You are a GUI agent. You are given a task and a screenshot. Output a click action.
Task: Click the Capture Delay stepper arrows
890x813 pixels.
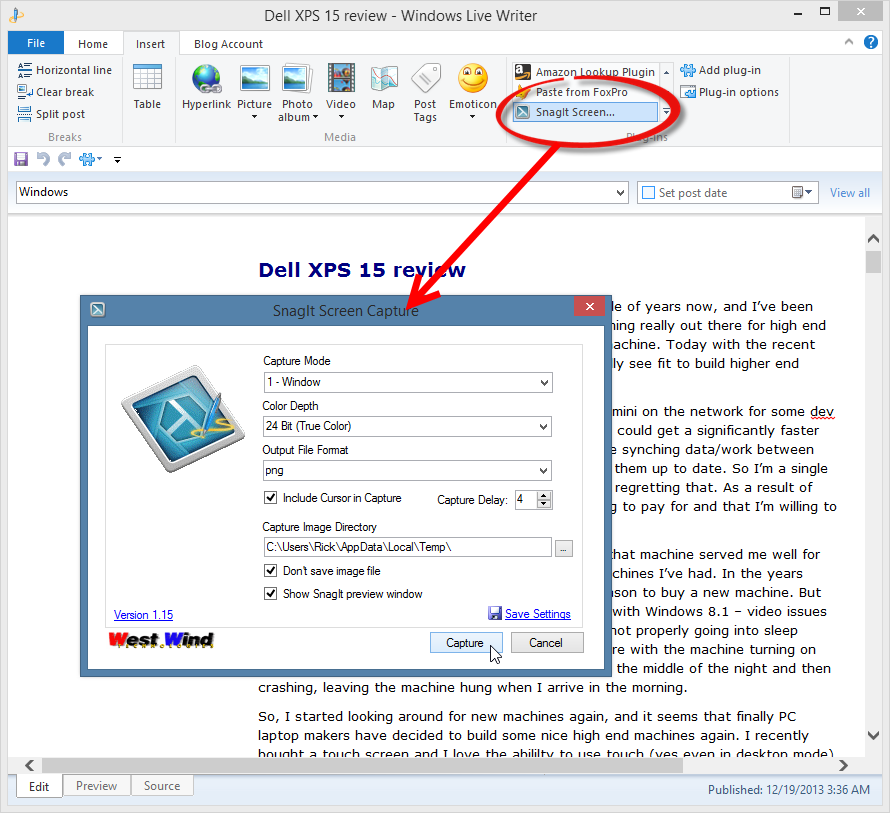click(544, 500)
